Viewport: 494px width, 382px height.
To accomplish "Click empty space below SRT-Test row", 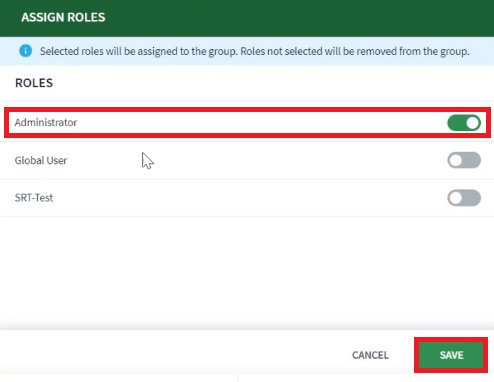I will 247,270.
